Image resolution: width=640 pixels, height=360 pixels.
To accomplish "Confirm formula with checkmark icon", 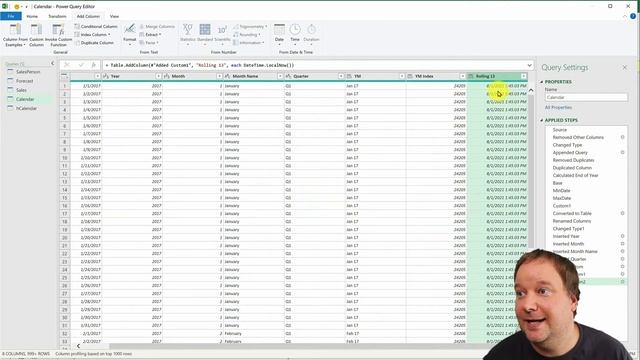I will coord(81,65).
